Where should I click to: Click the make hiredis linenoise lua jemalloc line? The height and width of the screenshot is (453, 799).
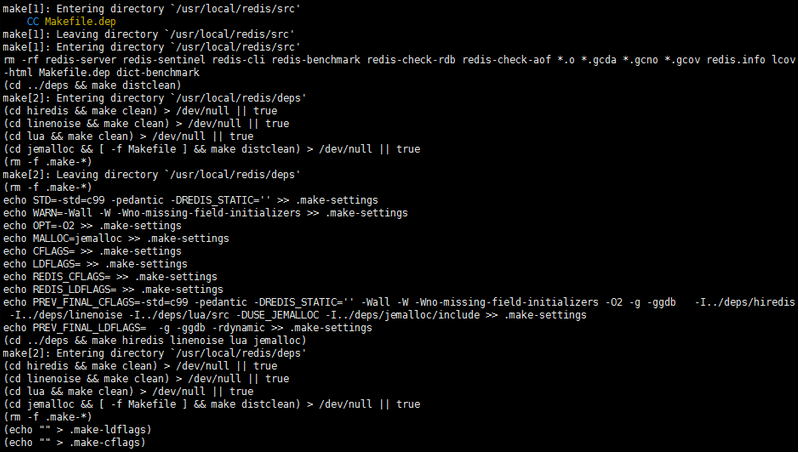click(154, 340)
